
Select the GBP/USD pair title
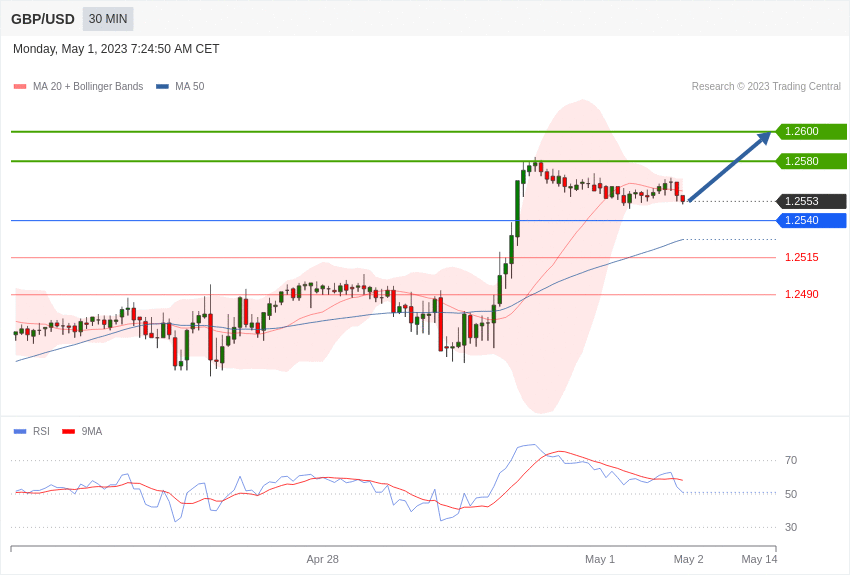(43, 19)
